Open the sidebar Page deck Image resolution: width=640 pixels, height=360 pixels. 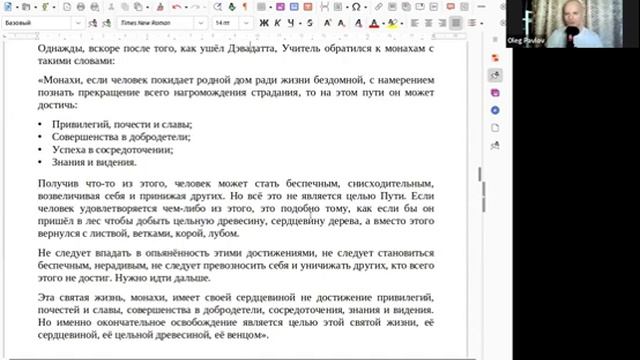pos(495,128)
